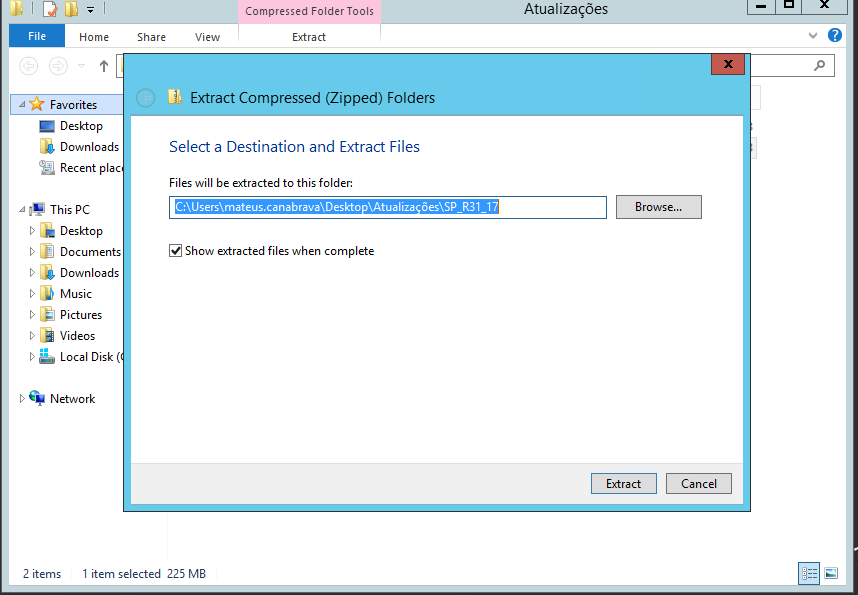Click the Extract button in the dialog
Image resolution: width=858 pixels, height=595 pixels.
pos(623,484)
